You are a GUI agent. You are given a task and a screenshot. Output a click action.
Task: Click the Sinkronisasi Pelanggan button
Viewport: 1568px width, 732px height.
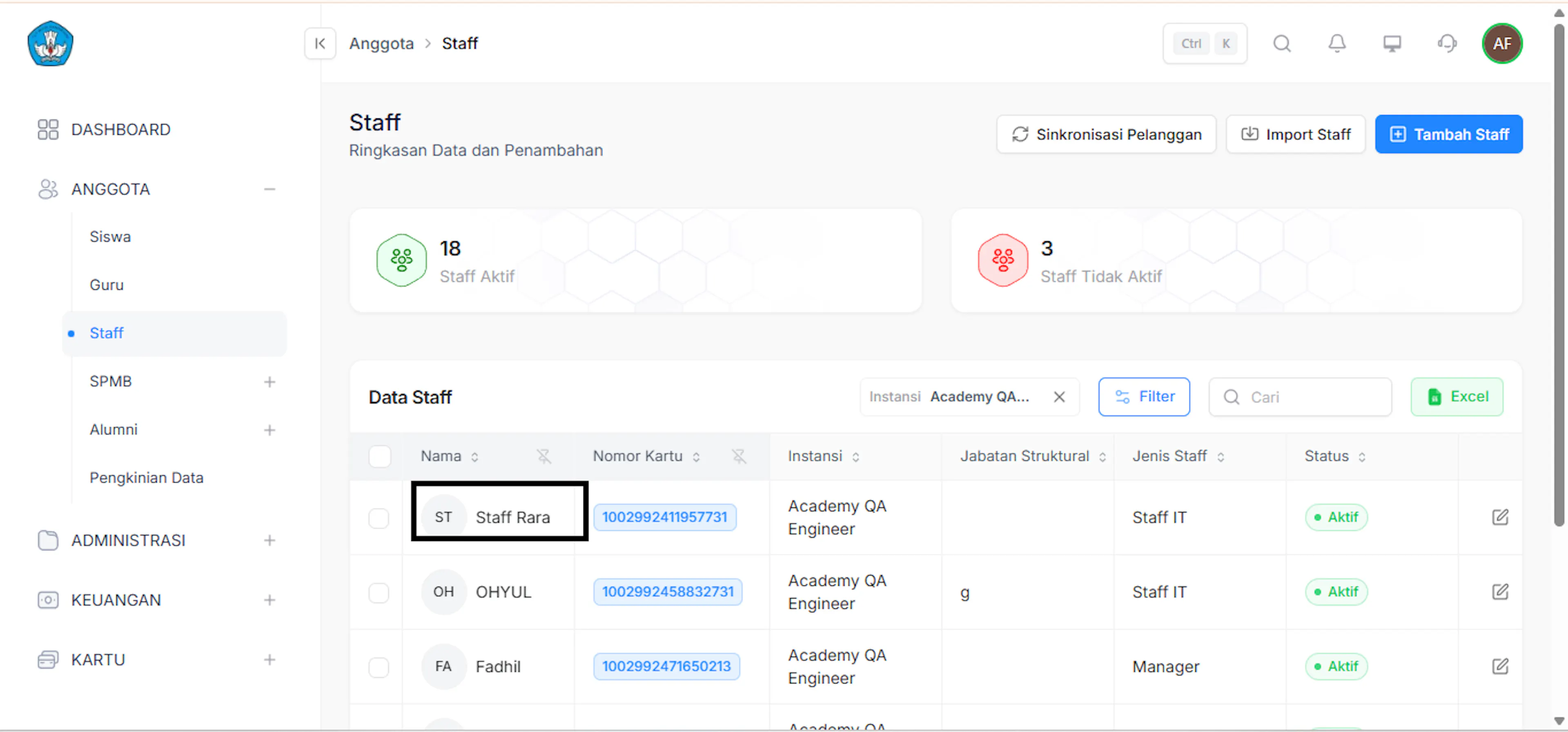[1107, 134]
